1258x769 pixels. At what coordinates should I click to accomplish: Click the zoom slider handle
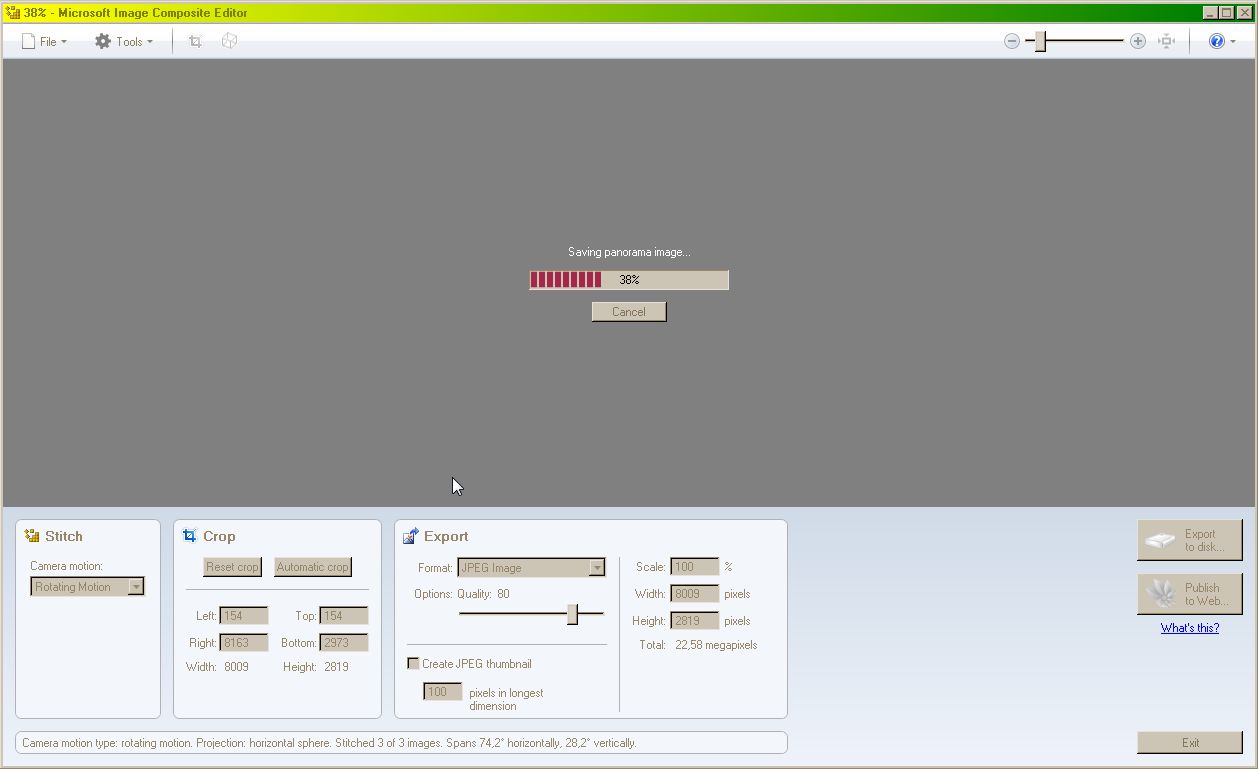pyautogui.click(x=1040, y=41)
